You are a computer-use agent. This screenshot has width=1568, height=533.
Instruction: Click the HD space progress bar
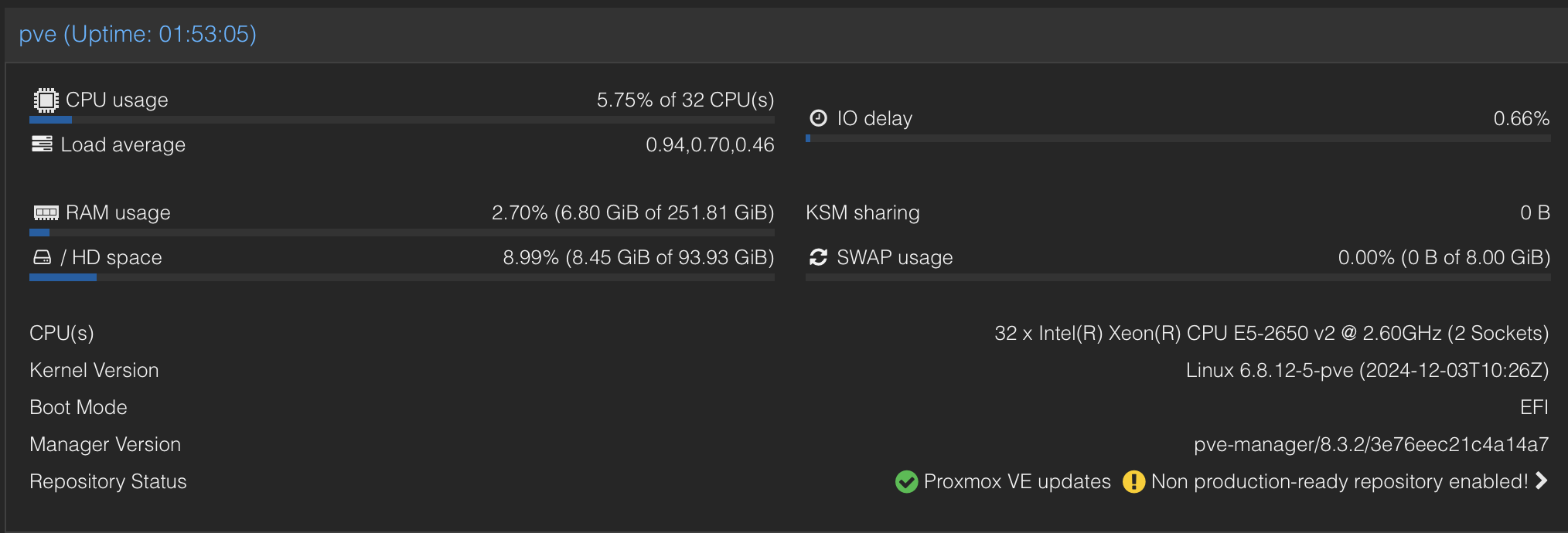(401, 277)
